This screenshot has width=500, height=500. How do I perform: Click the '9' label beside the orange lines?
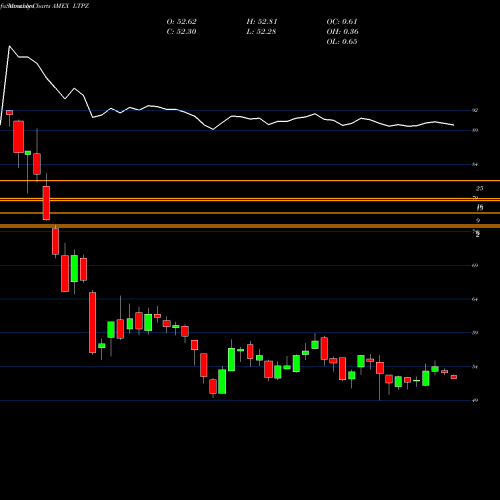click(478, 220)
